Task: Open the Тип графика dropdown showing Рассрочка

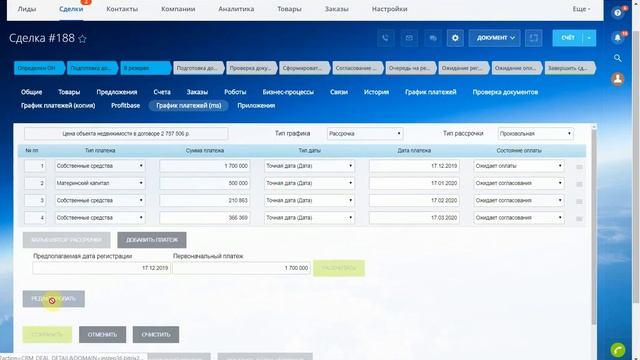Action: click(x=365, y=133)
